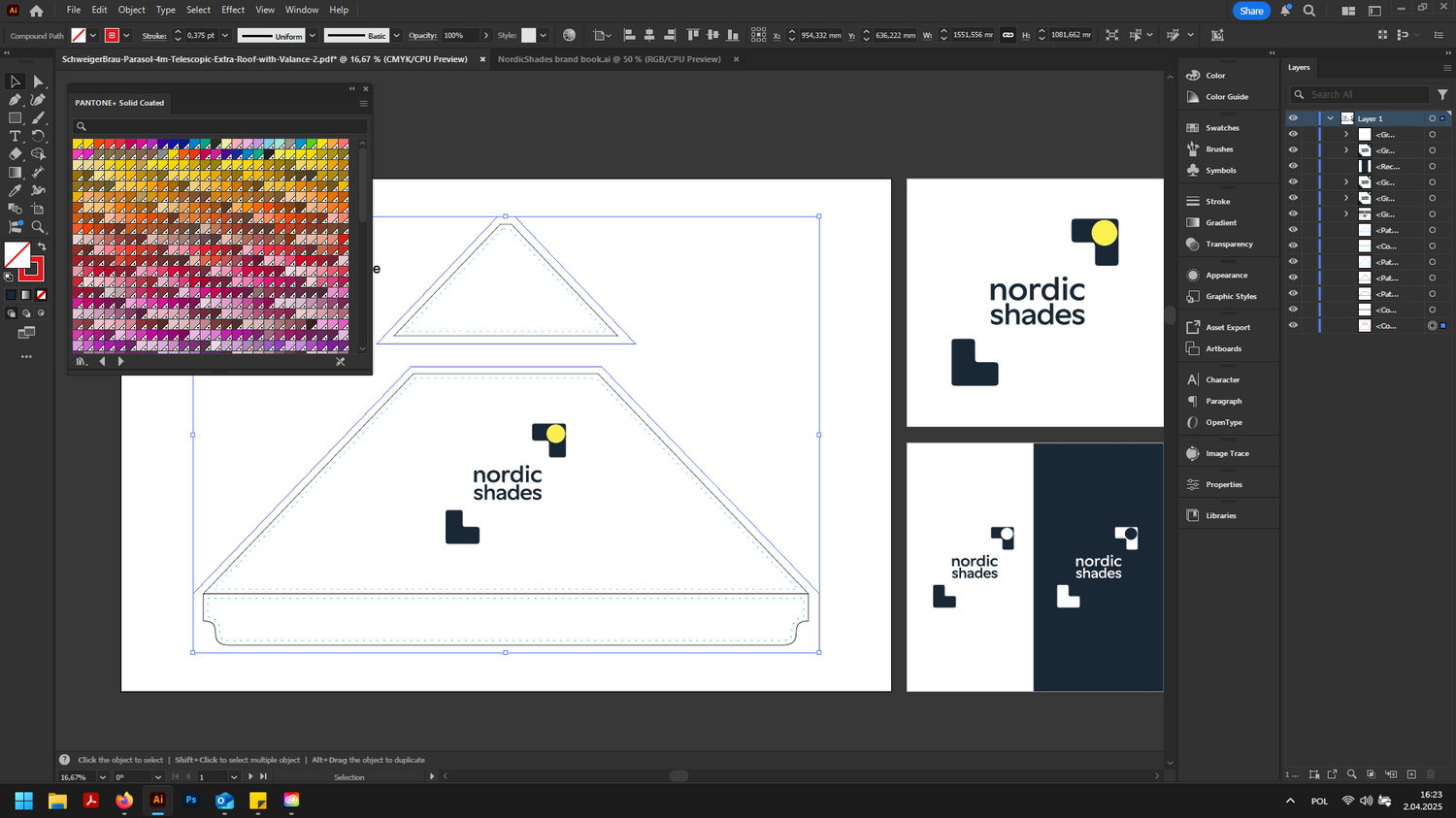
Task: Toggle visibility of the <Rec...> layer item
Action: tap(1293, 166)
